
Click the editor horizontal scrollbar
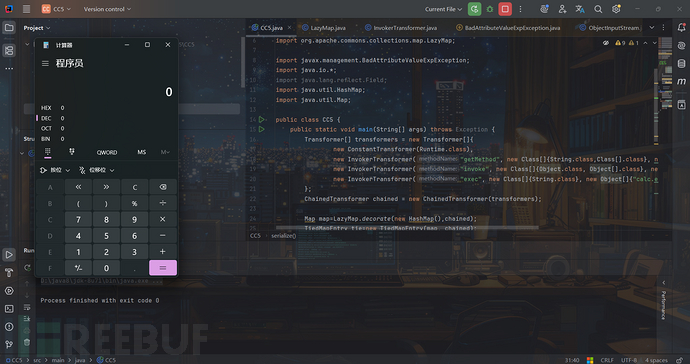coord(407,228)
